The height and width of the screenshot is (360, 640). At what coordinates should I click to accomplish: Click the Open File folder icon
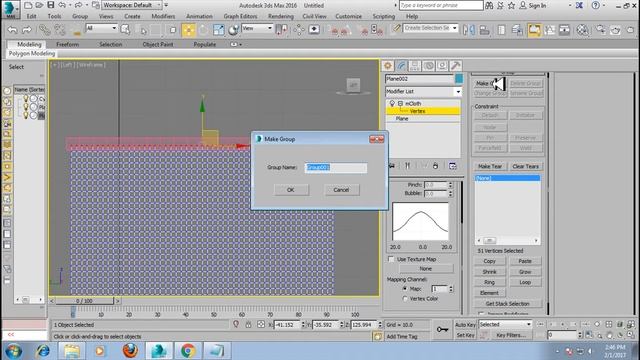pos(39,5)
